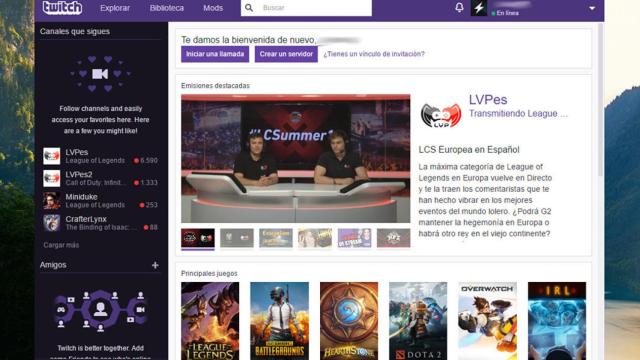Open the Battlegrounds game cover
Viewport: 640px width, 360px height.
pos(280,321)
